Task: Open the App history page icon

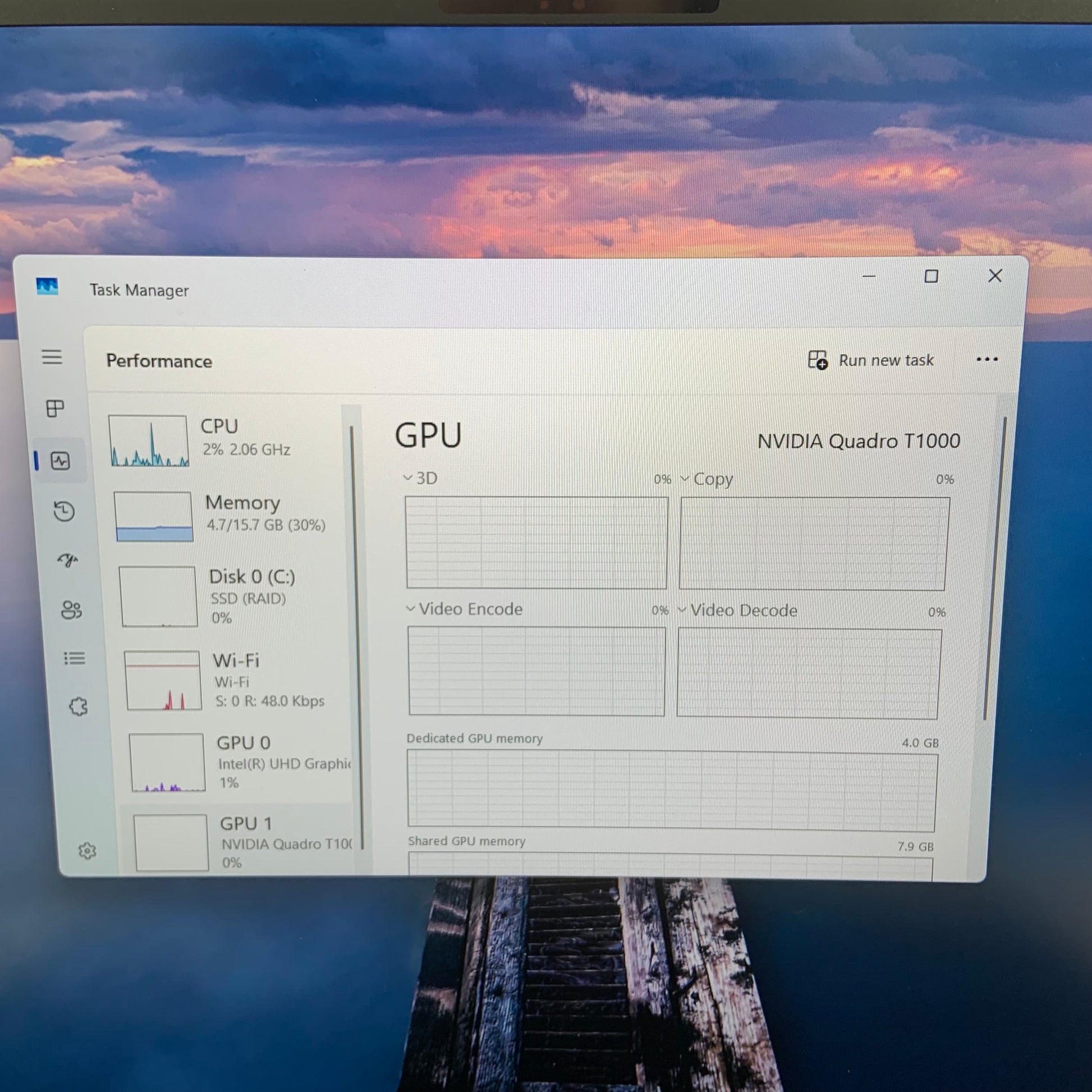Action: tap(64, 511)
